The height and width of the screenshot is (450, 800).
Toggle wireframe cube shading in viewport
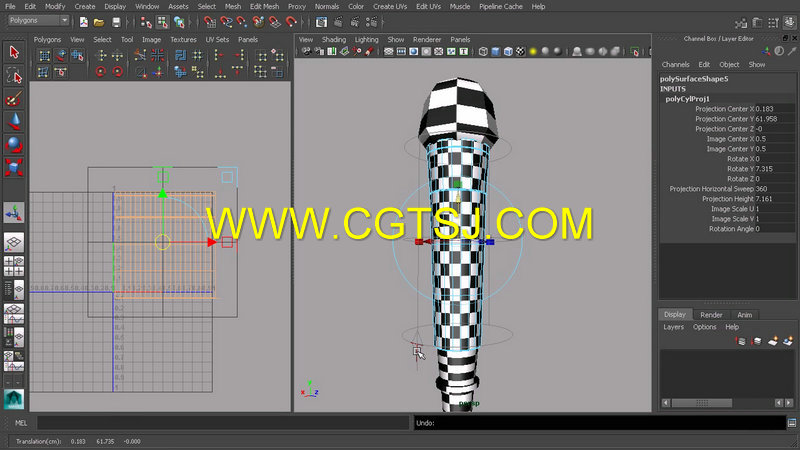(x=483, y=52)
